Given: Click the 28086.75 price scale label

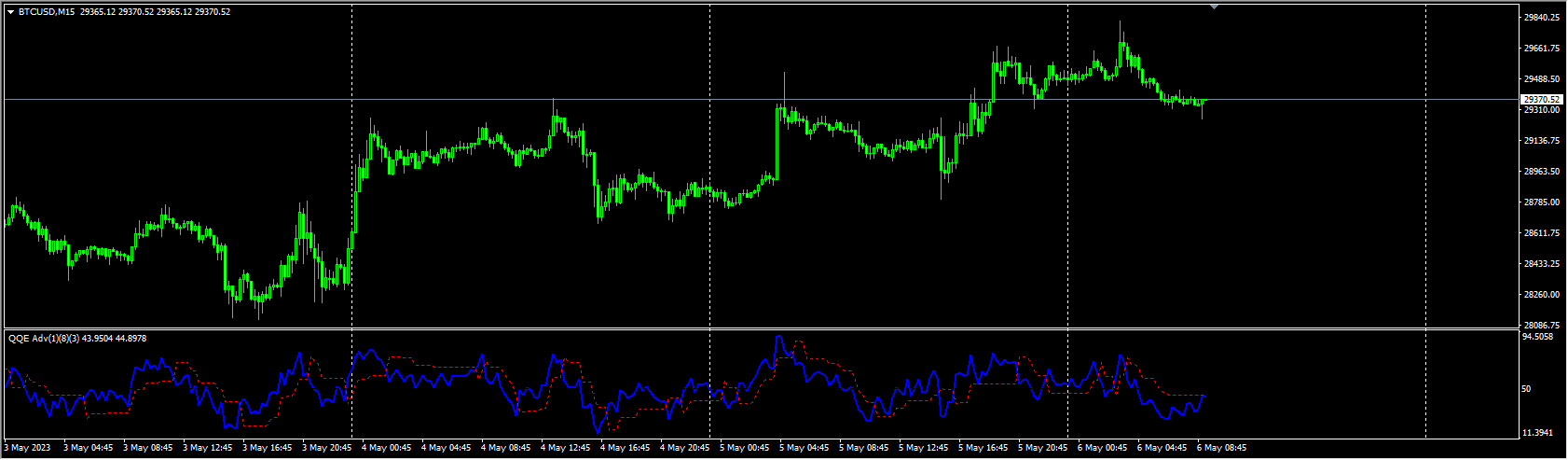Looking at the screenshot, I should pyautogui.click(x=1542, y=326).
